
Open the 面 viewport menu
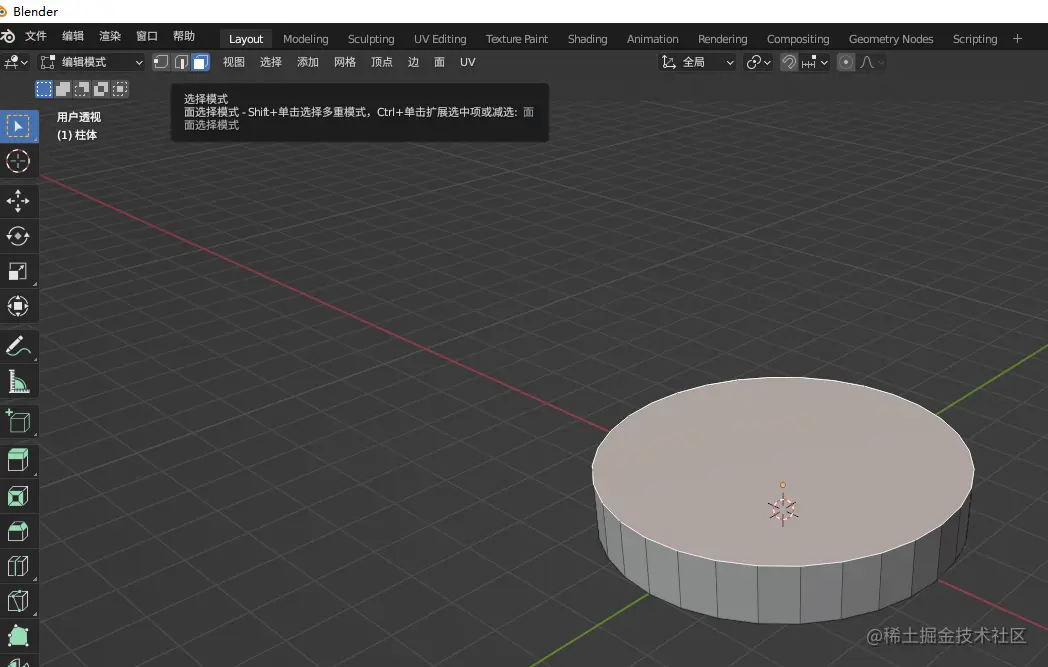(439, 62)
